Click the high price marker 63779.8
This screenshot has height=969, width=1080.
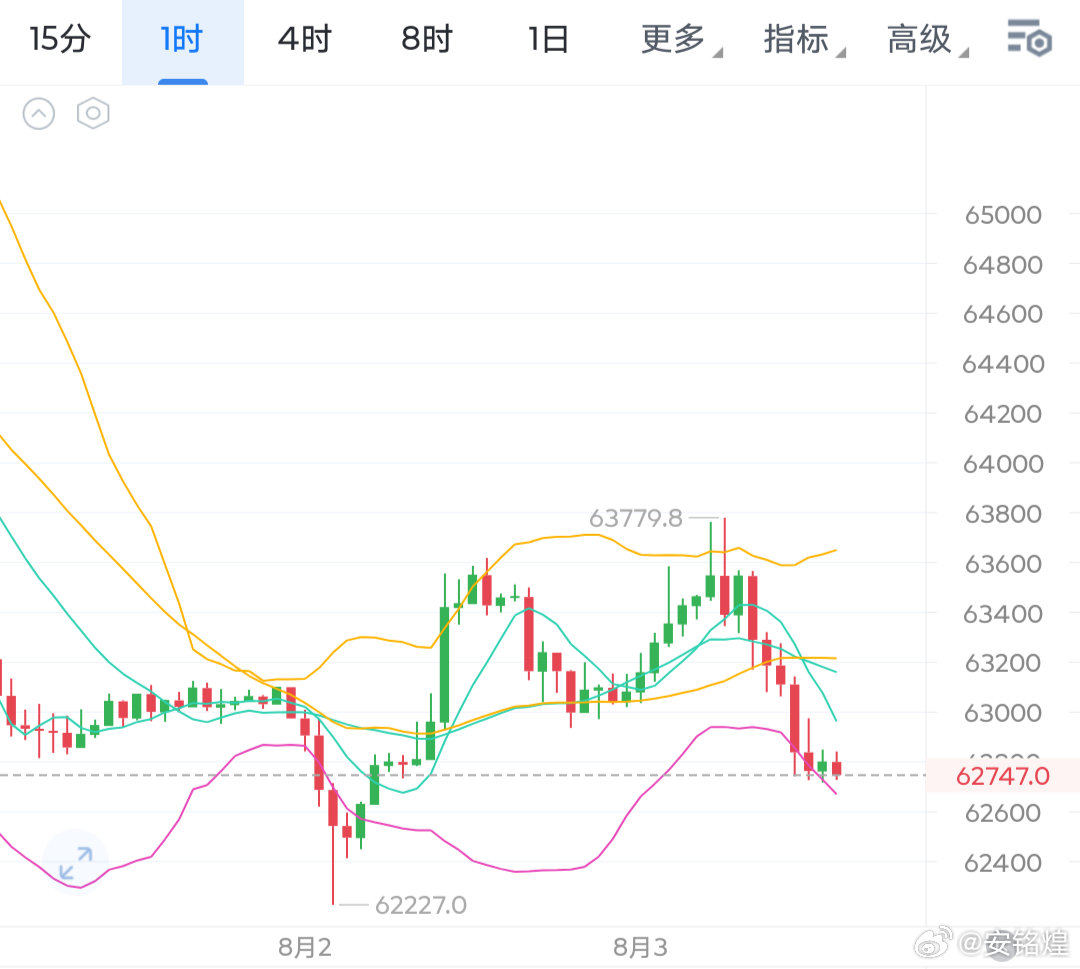(635, 518)
